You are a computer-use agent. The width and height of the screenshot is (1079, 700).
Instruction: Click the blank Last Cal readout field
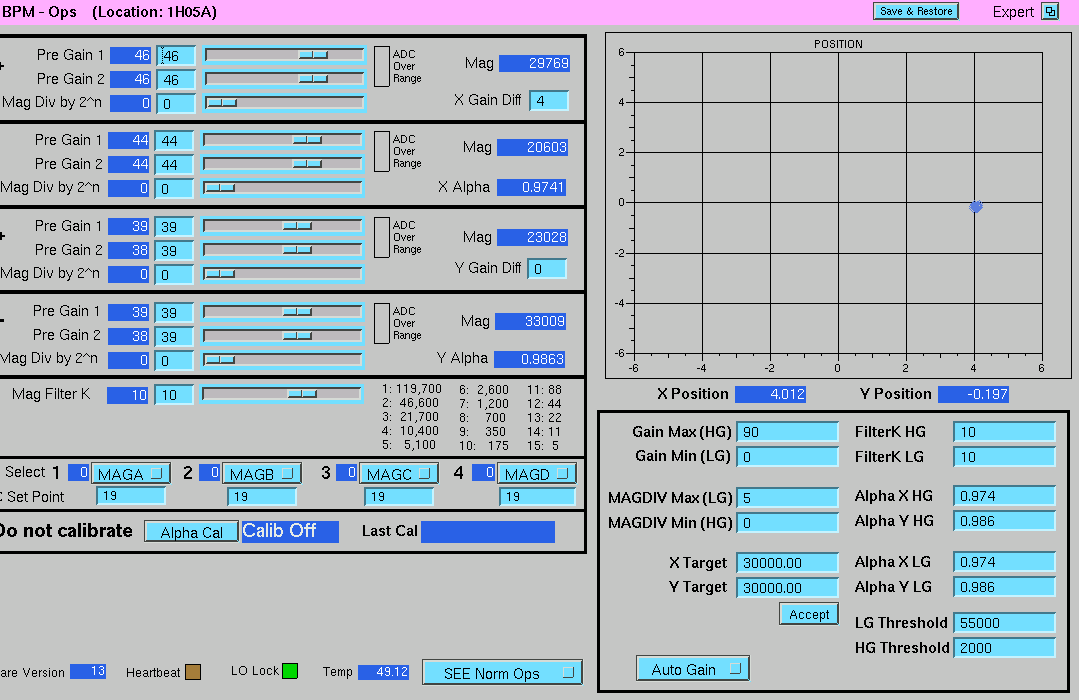(x=487, y=531)
